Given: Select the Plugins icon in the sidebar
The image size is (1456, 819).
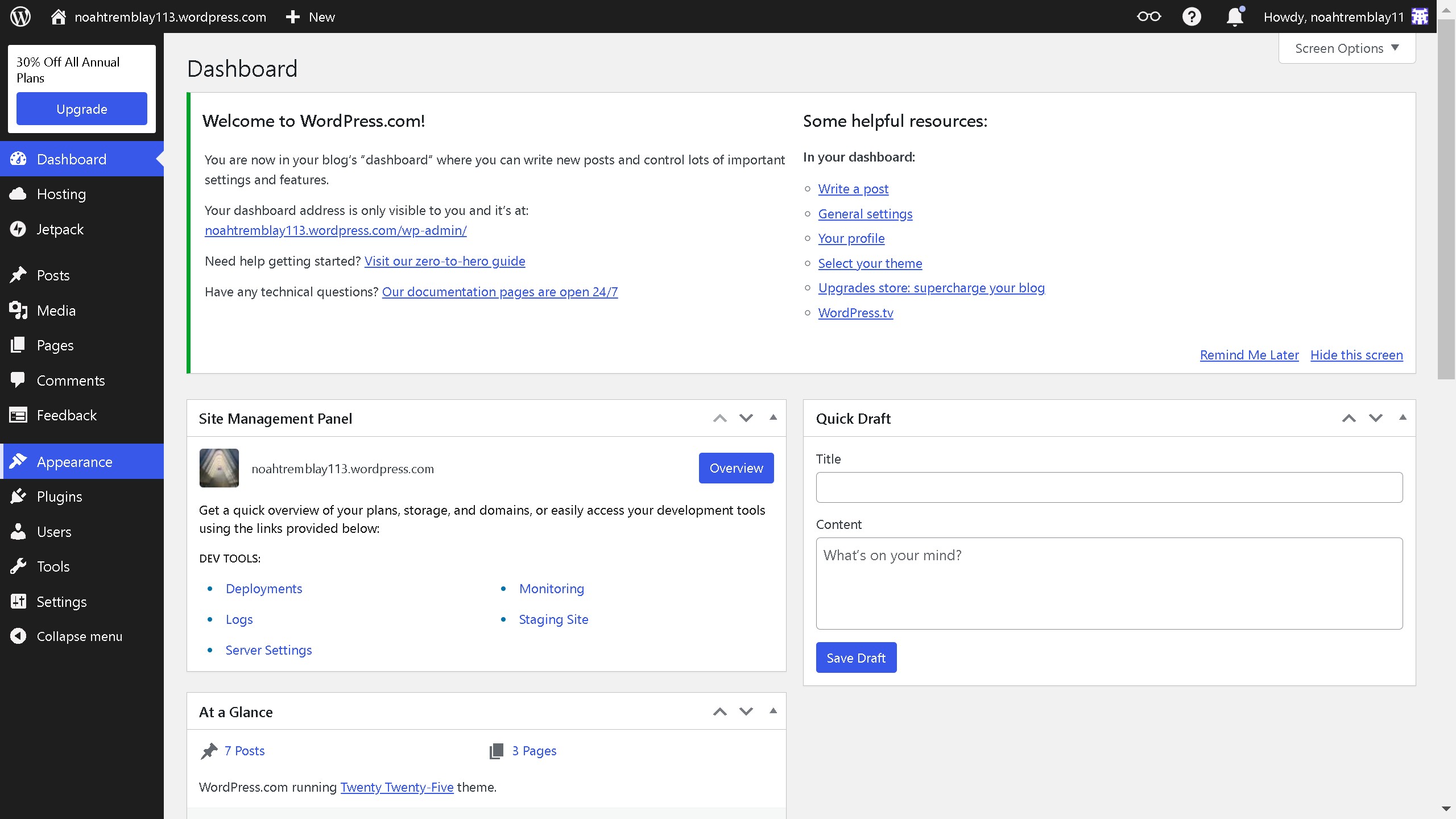Looking at the screenshot, I should [x=18, y=496].
